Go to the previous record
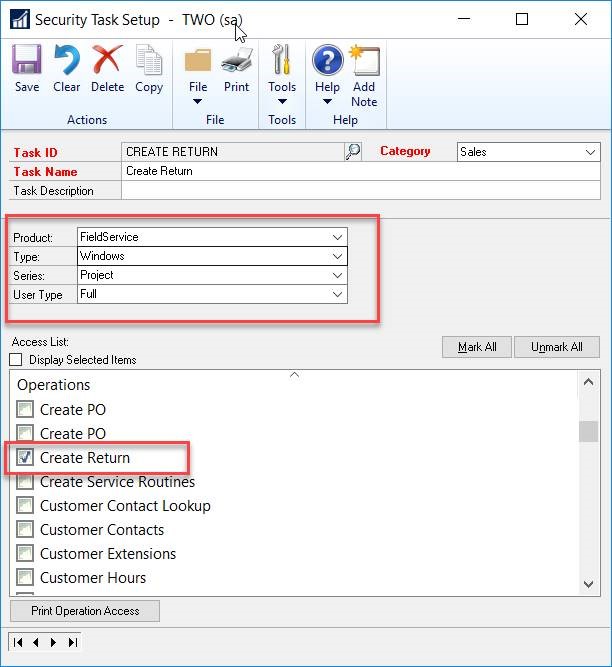 coord(36,642)
